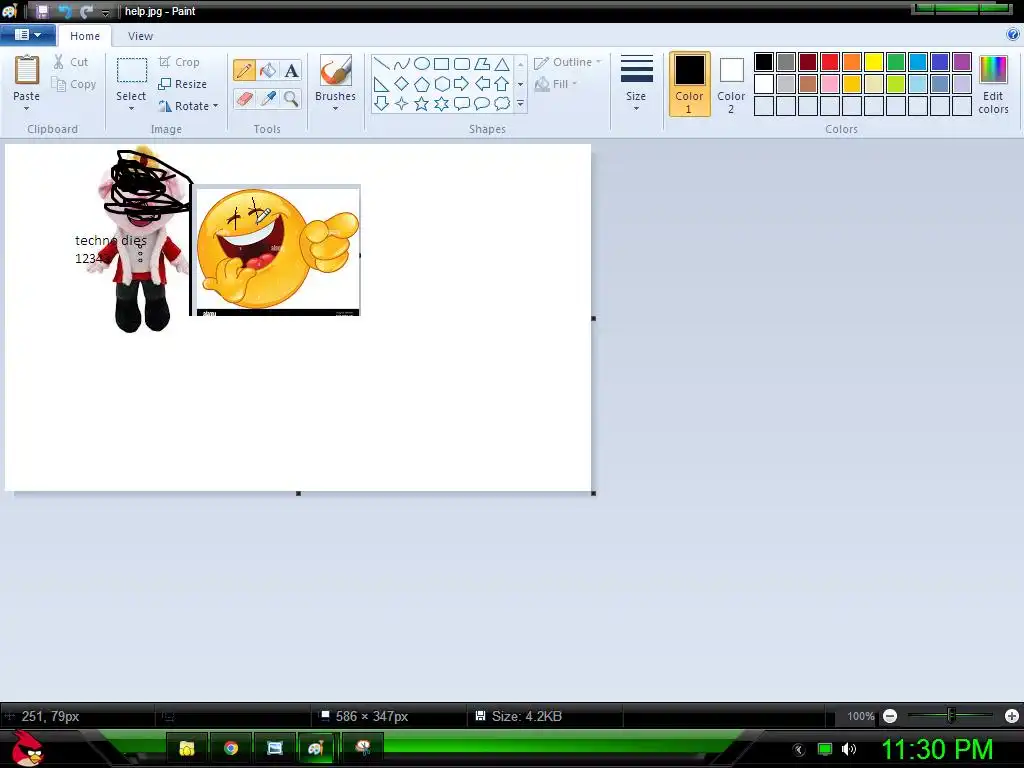Select the Eraser tool
Viewport: 1024px width, 768px height.
point(244,99)
